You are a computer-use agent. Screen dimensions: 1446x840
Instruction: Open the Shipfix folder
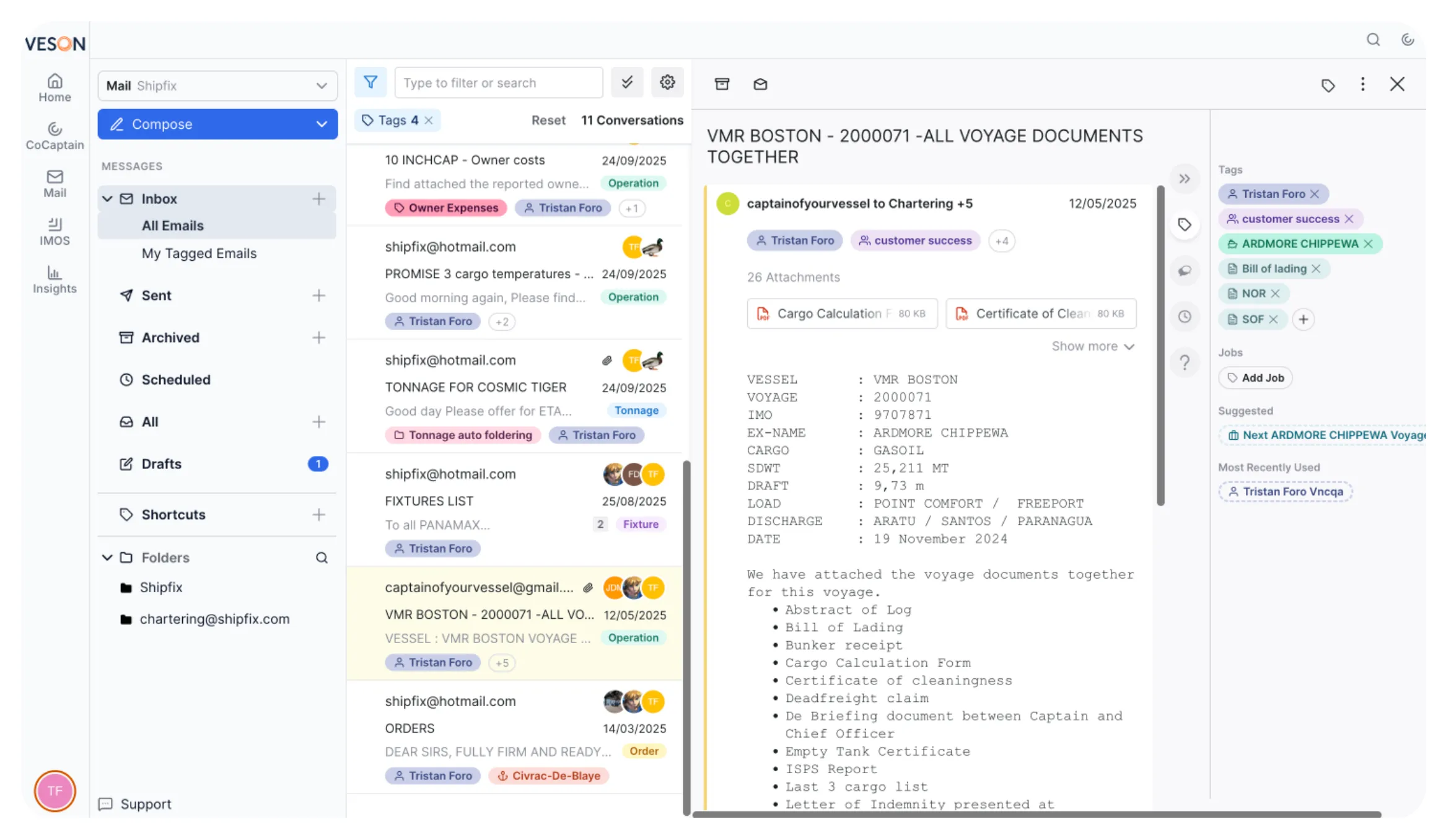click(152, 587)
